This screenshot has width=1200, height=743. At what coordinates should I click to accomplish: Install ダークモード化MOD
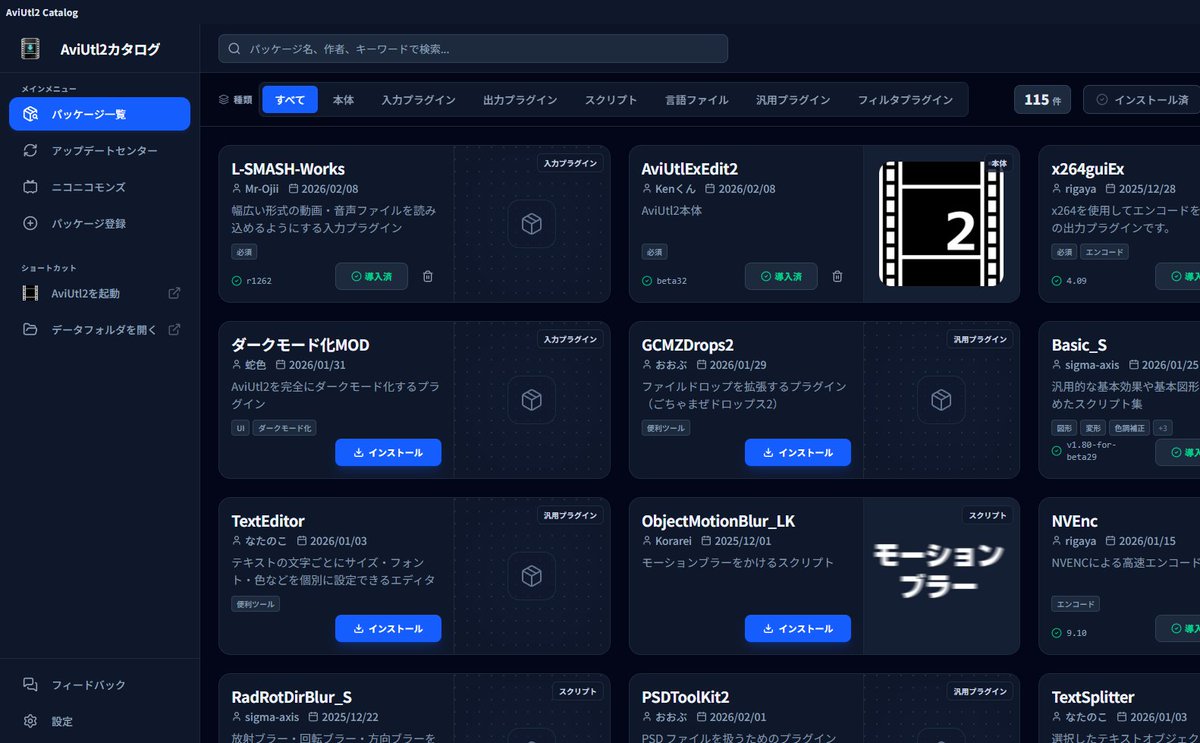pos(388,452)
